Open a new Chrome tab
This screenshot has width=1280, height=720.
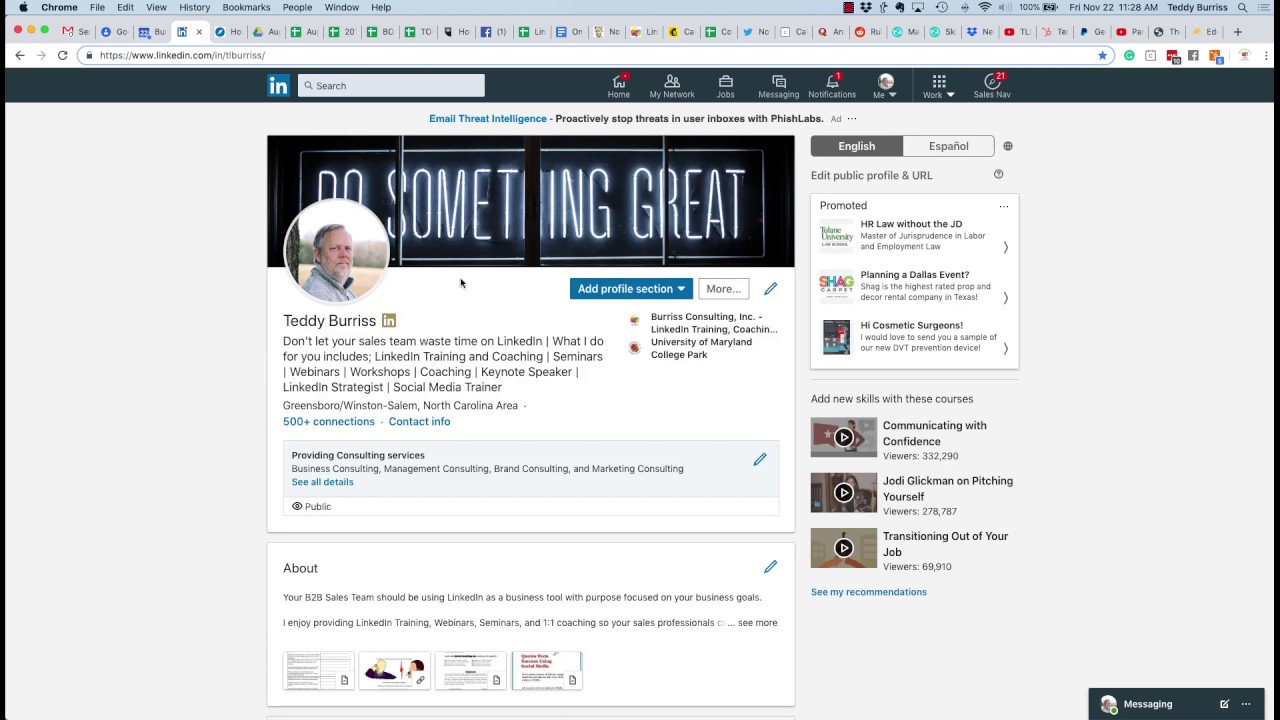point(1237,32)
